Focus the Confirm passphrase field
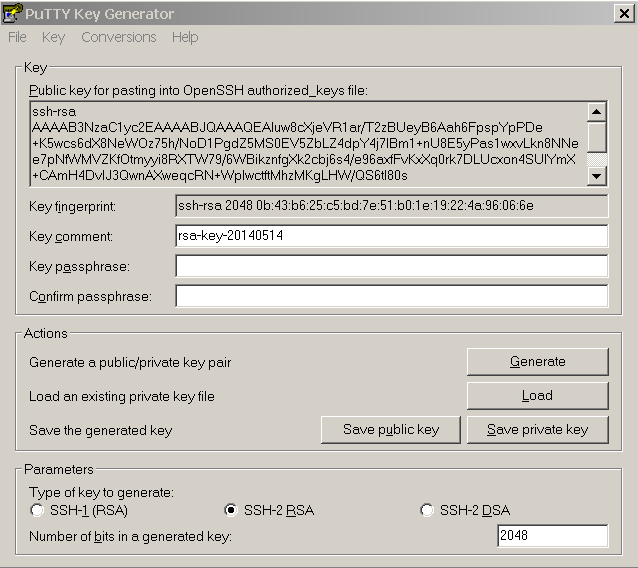The height and width of the screenshot is (568, 638). [391, 296]
